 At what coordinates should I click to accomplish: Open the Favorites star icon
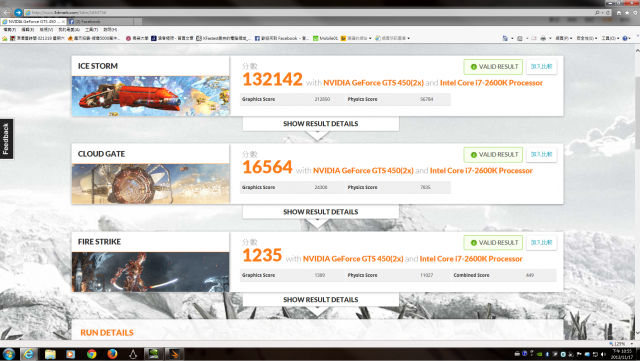pos(627,13)
